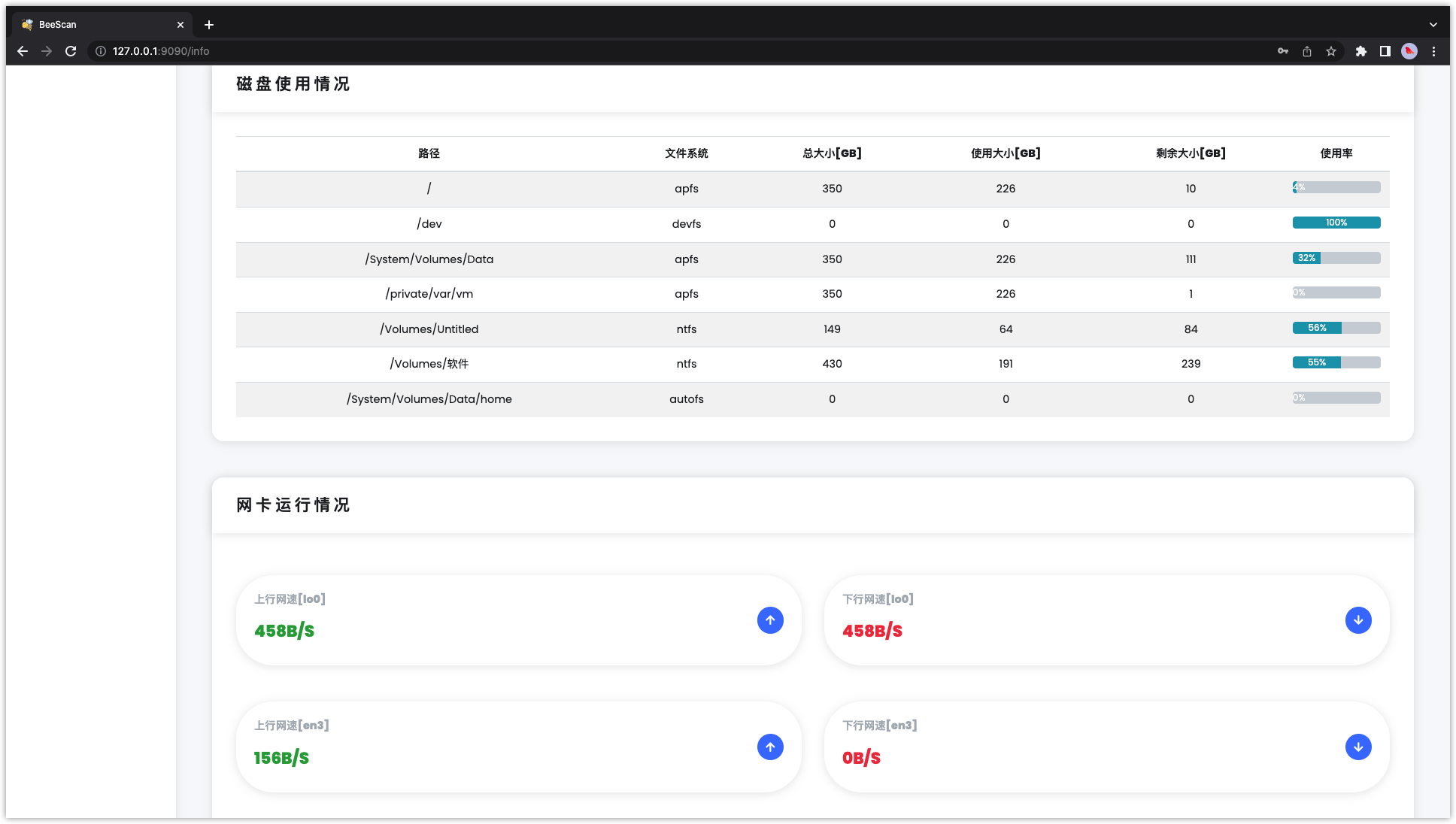Open the Chrome three-dot menu
This screenshot has height=824, width=1456.
(1433, 51)
